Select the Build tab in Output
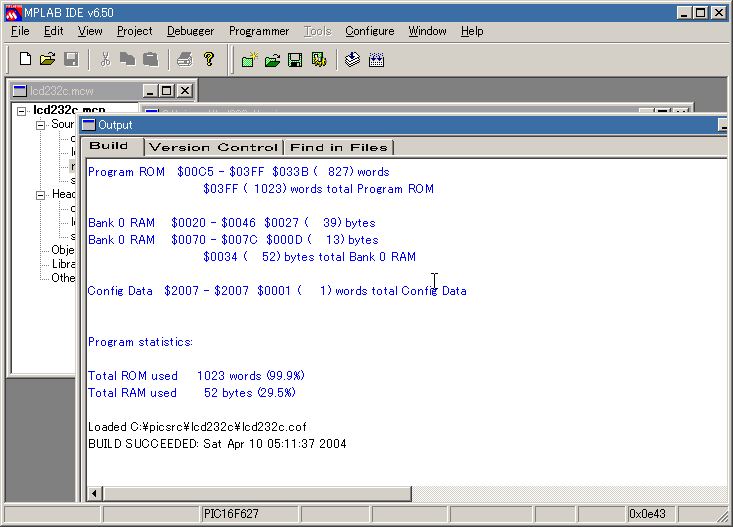Screen dimensions: 733x527 112,146
